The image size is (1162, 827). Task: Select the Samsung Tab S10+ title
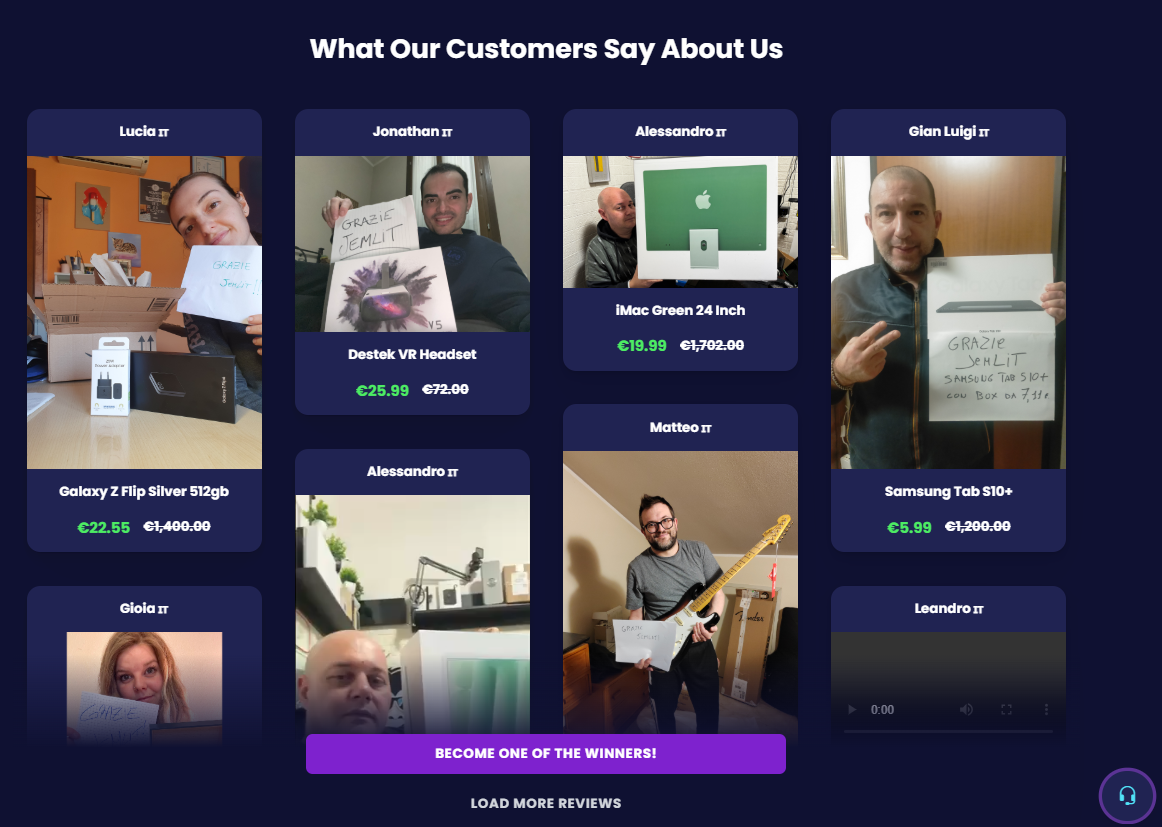click(x=948, y=491)
